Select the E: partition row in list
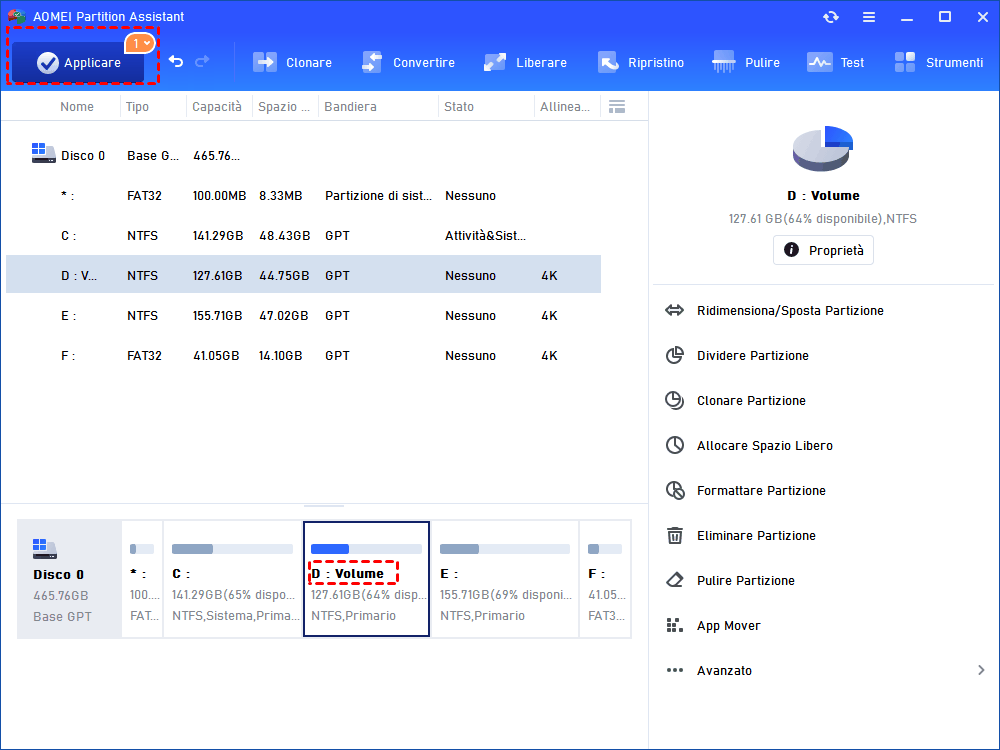Screen dimensions: 1000x750 (300, 316)
